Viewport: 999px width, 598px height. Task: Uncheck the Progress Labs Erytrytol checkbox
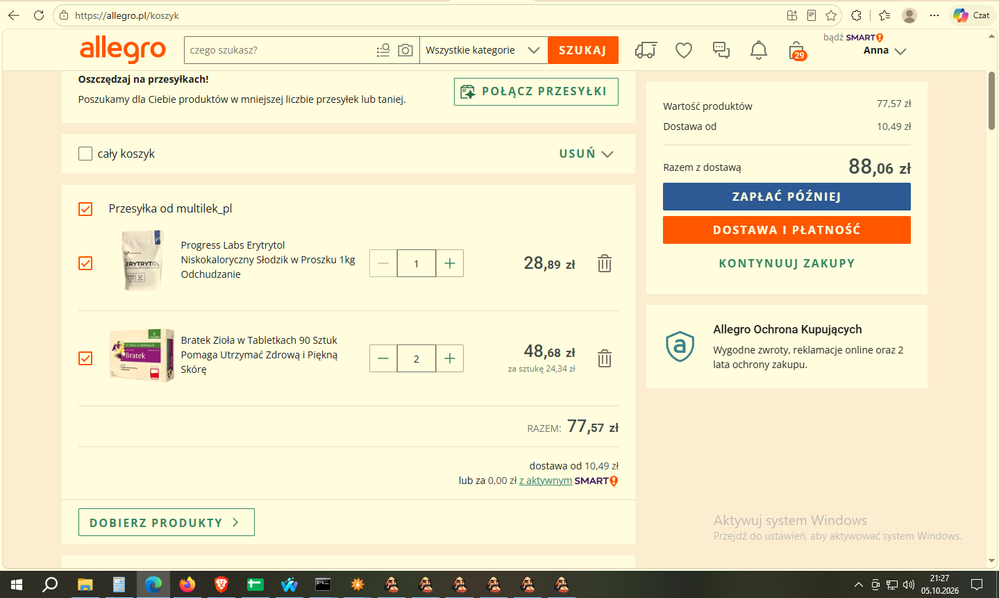pos(85,263)
